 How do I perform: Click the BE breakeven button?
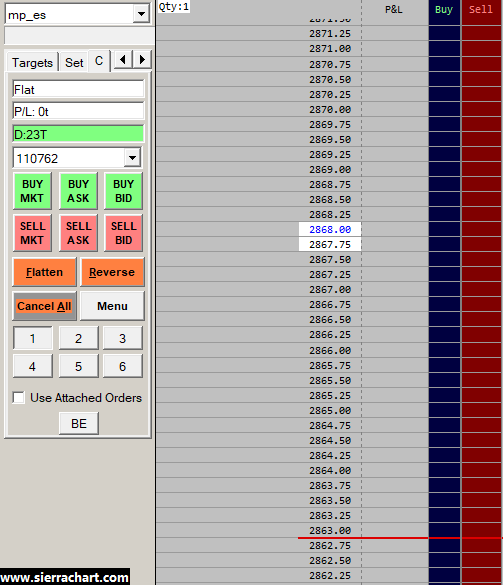79,423
